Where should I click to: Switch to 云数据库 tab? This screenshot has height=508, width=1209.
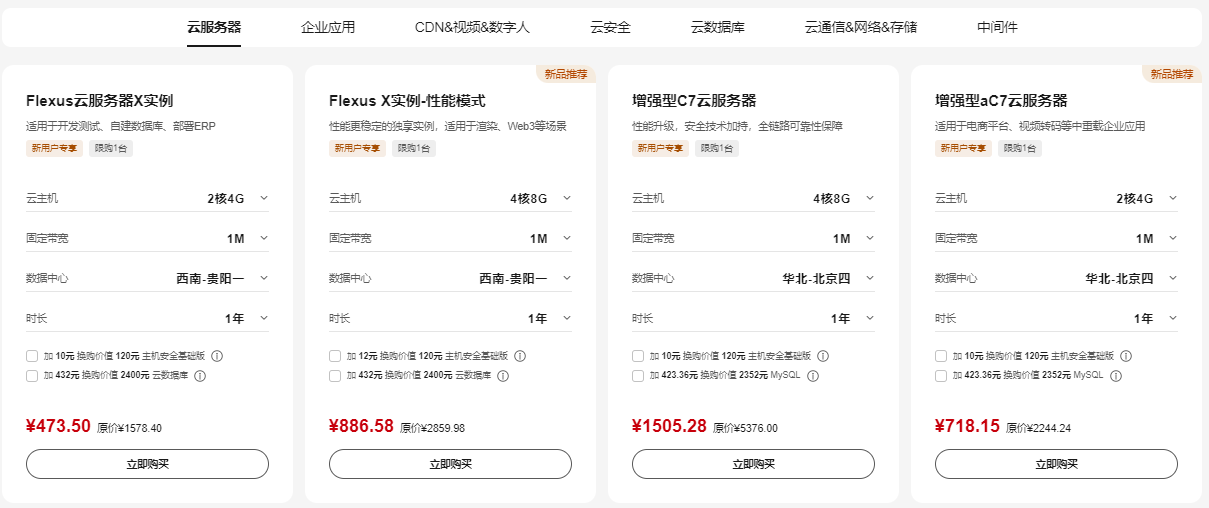pos(717,27)
